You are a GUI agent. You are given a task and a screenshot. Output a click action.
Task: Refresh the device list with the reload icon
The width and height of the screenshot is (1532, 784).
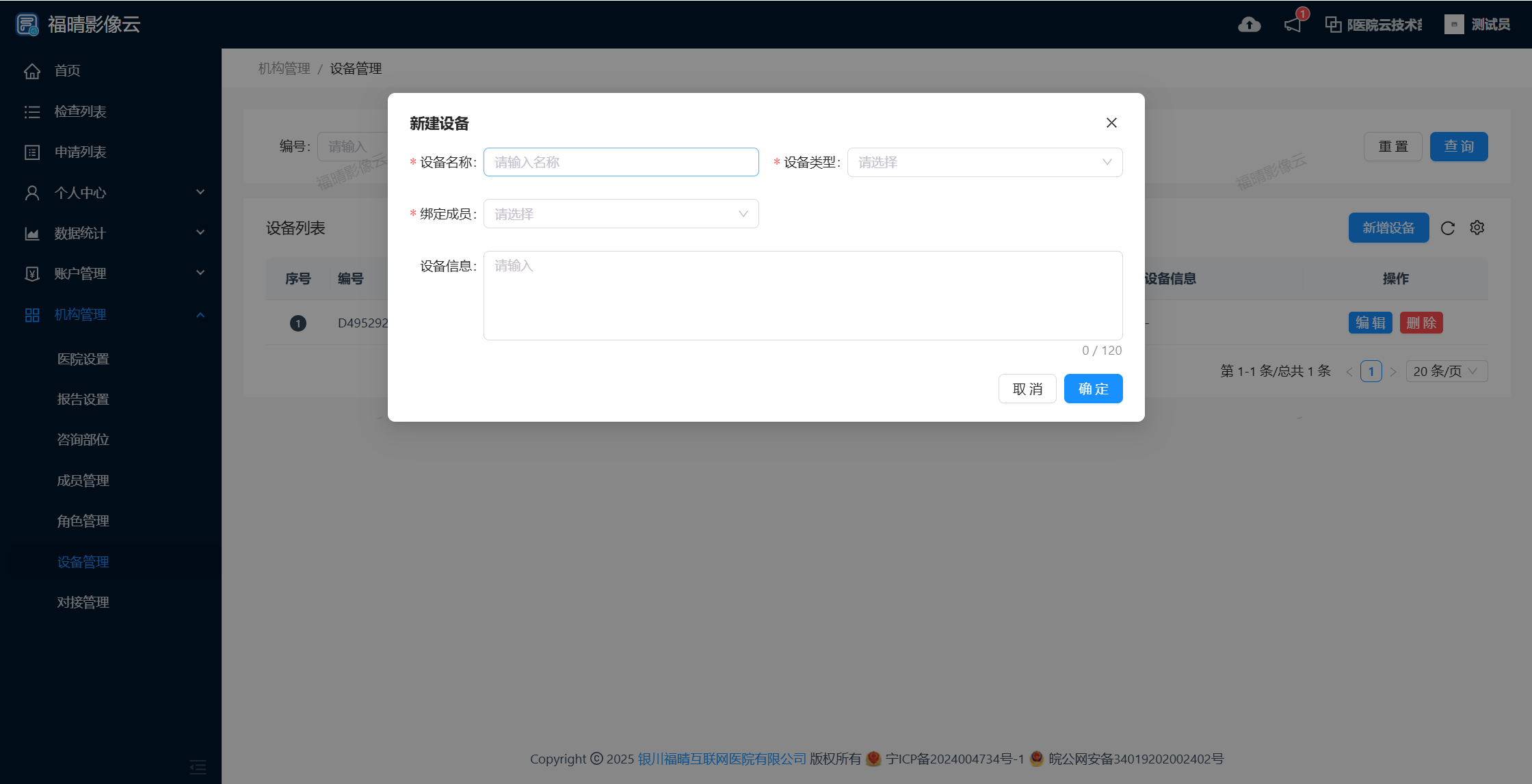coord(1448,228)
